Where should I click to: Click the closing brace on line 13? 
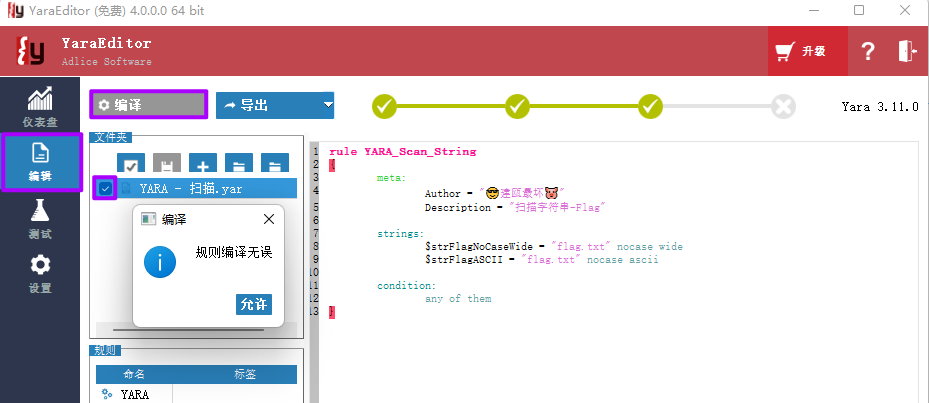pos(332,312)
